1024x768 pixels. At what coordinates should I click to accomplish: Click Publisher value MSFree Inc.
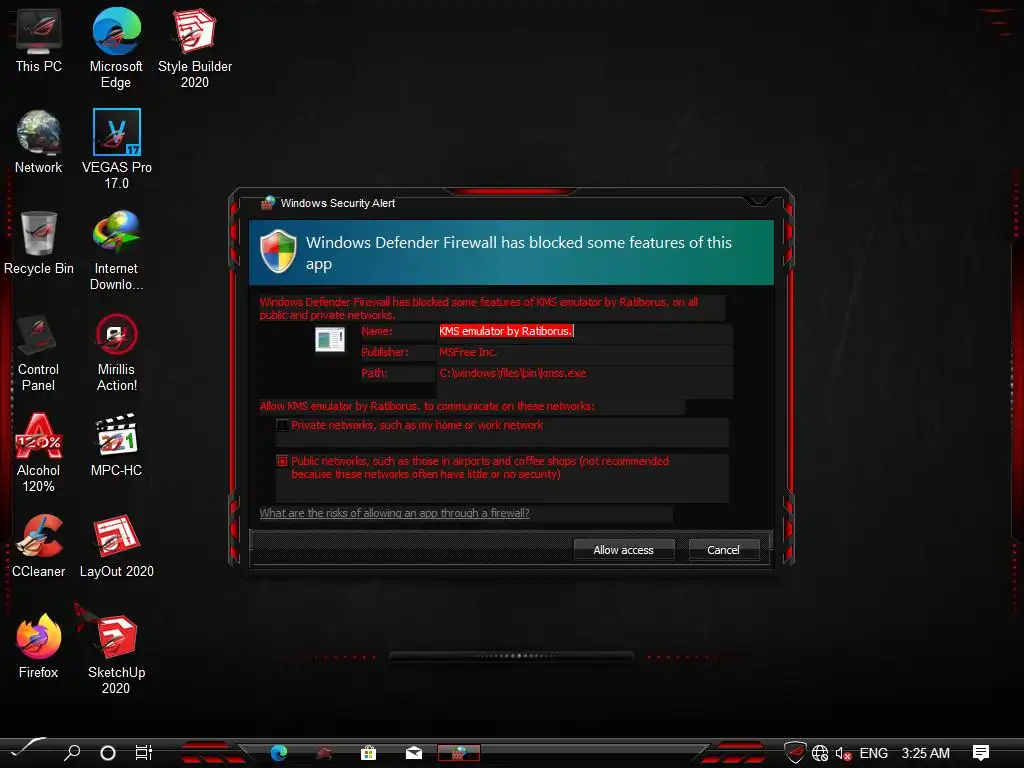point(468,352)
